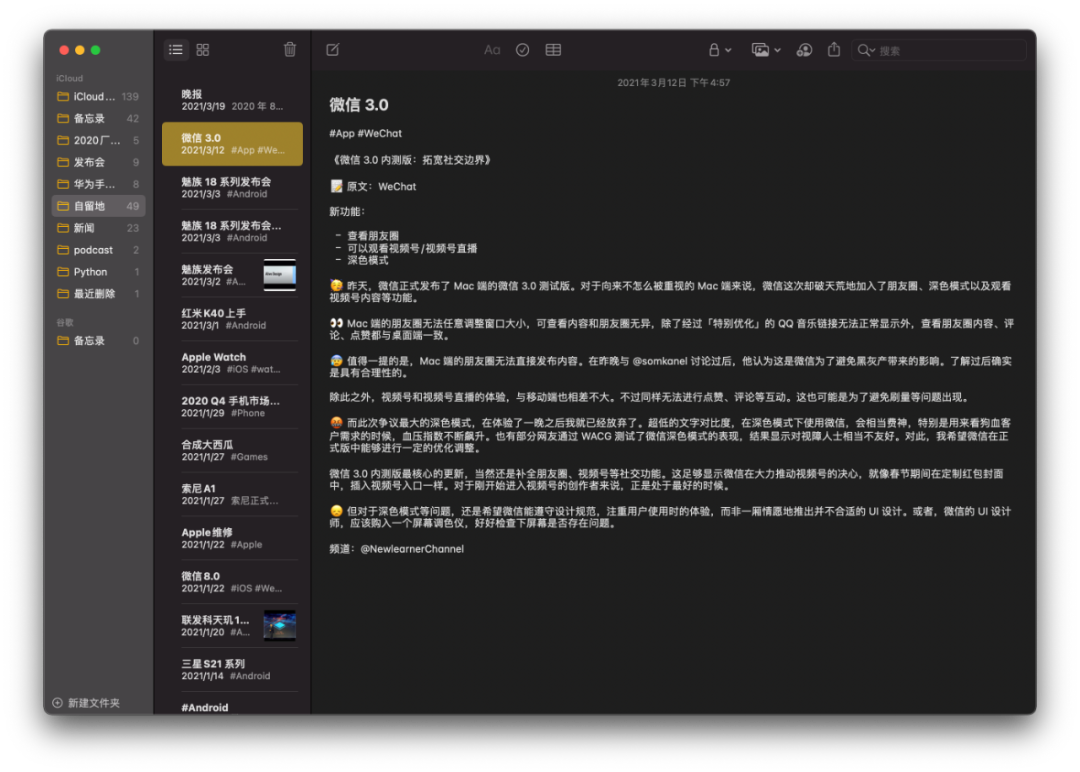Switch to list view of notes

[x=176, y=50]
